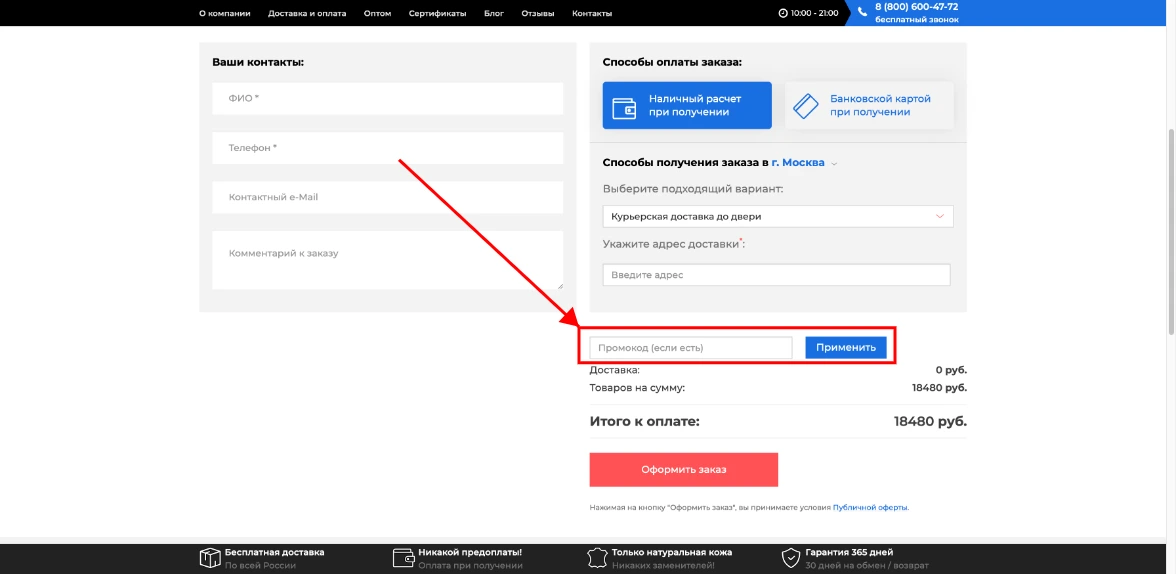The width and height of the screenshot is (1176, 574).
Task: Click the bank card icon
Action: point(806,106)
